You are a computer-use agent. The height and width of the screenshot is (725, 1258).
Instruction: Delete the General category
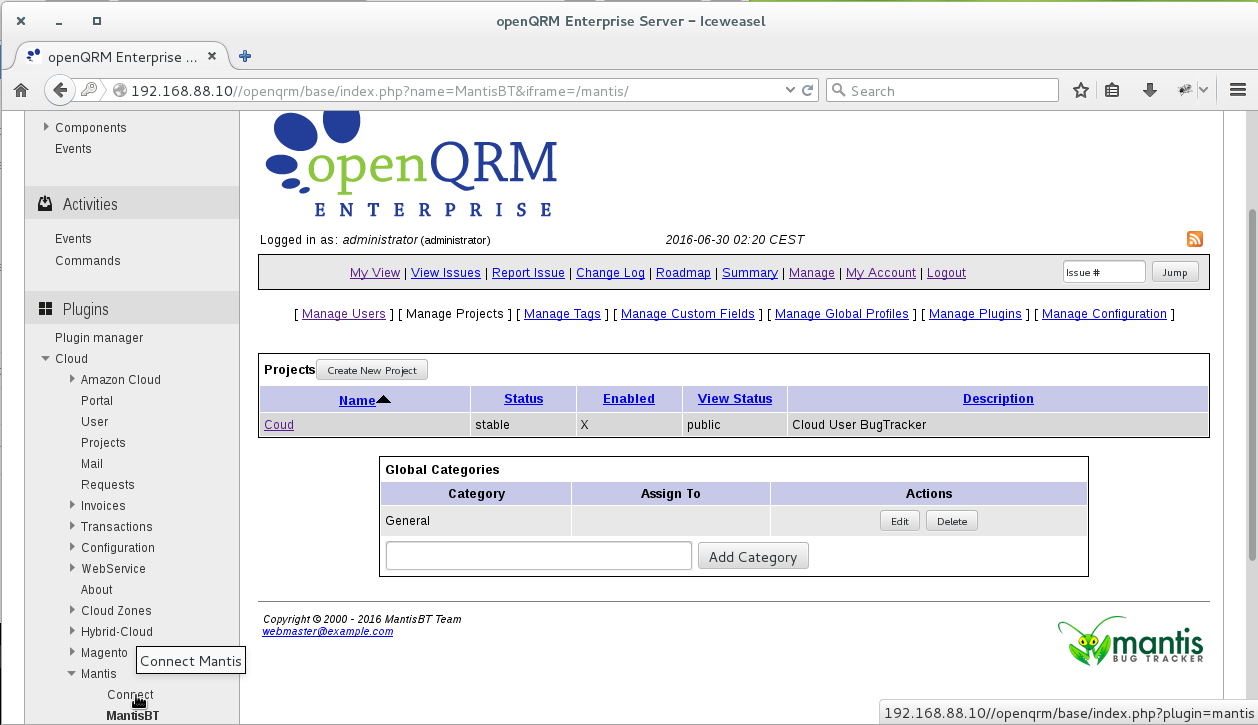952,521
